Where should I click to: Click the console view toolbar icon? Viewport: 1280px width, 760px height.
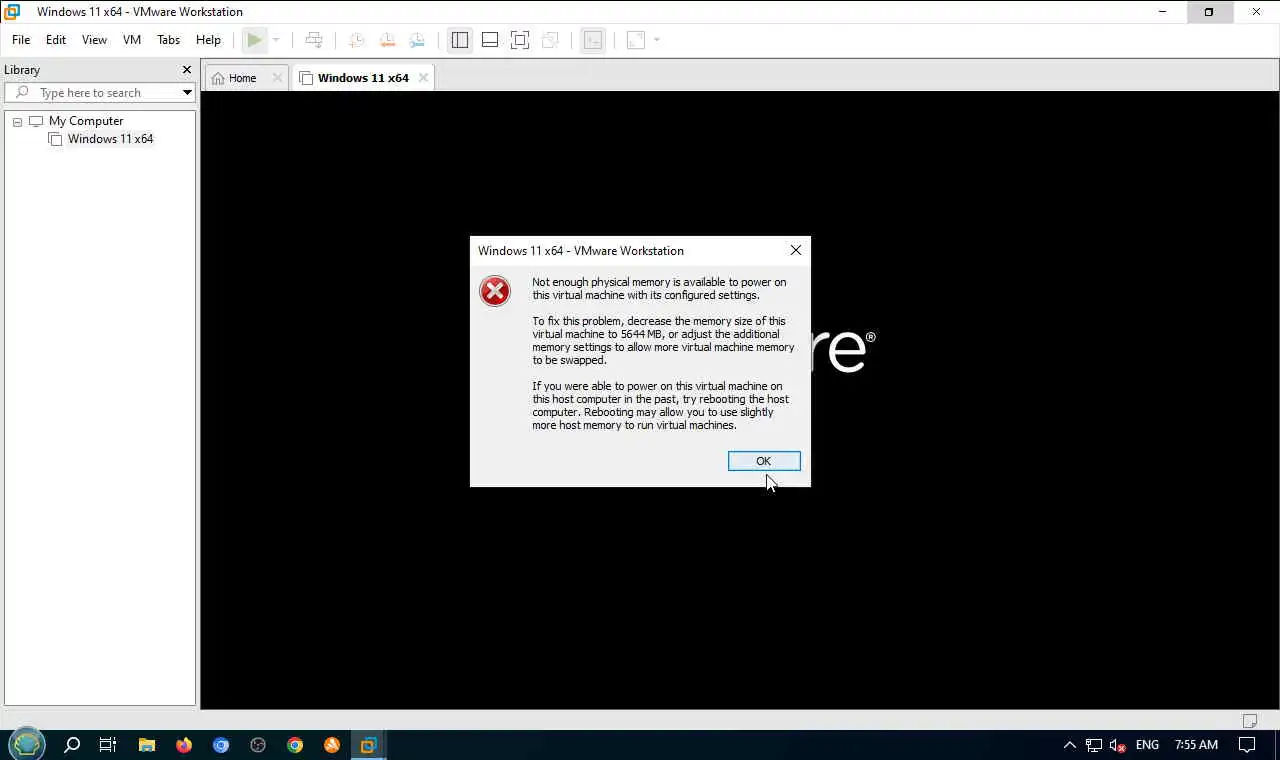pyautogui.click(x=593, y=40)
